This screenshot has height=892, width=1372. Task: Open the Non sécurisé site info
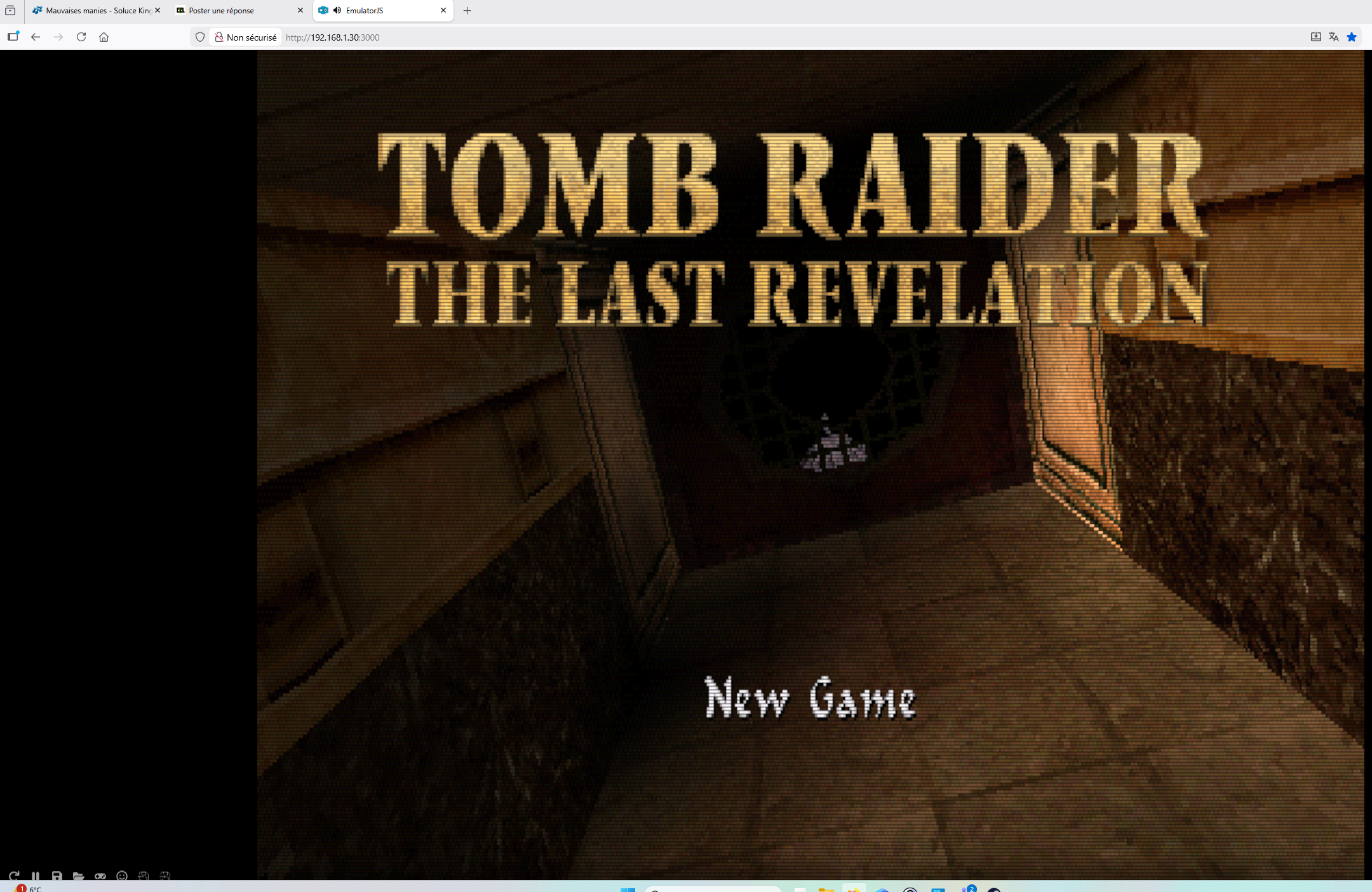tap(246, 37)
